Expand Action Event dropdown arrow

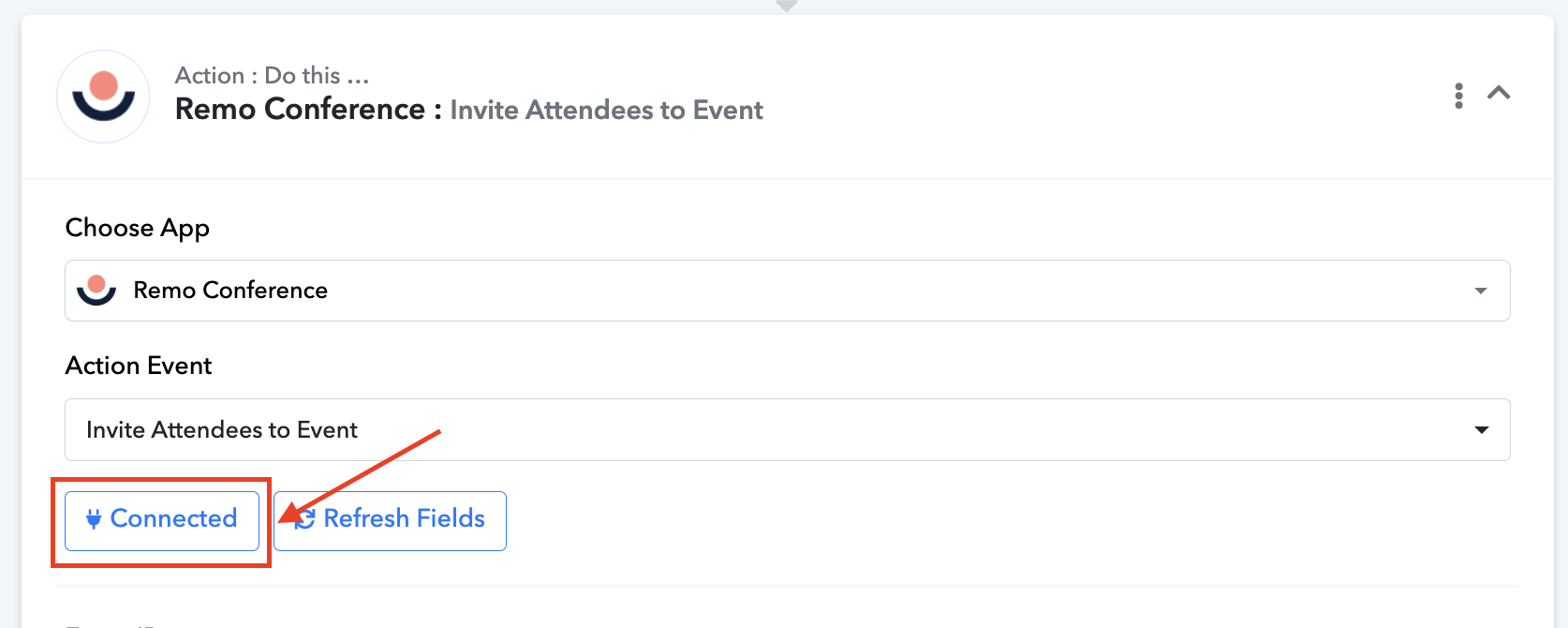click(1482, 430)
